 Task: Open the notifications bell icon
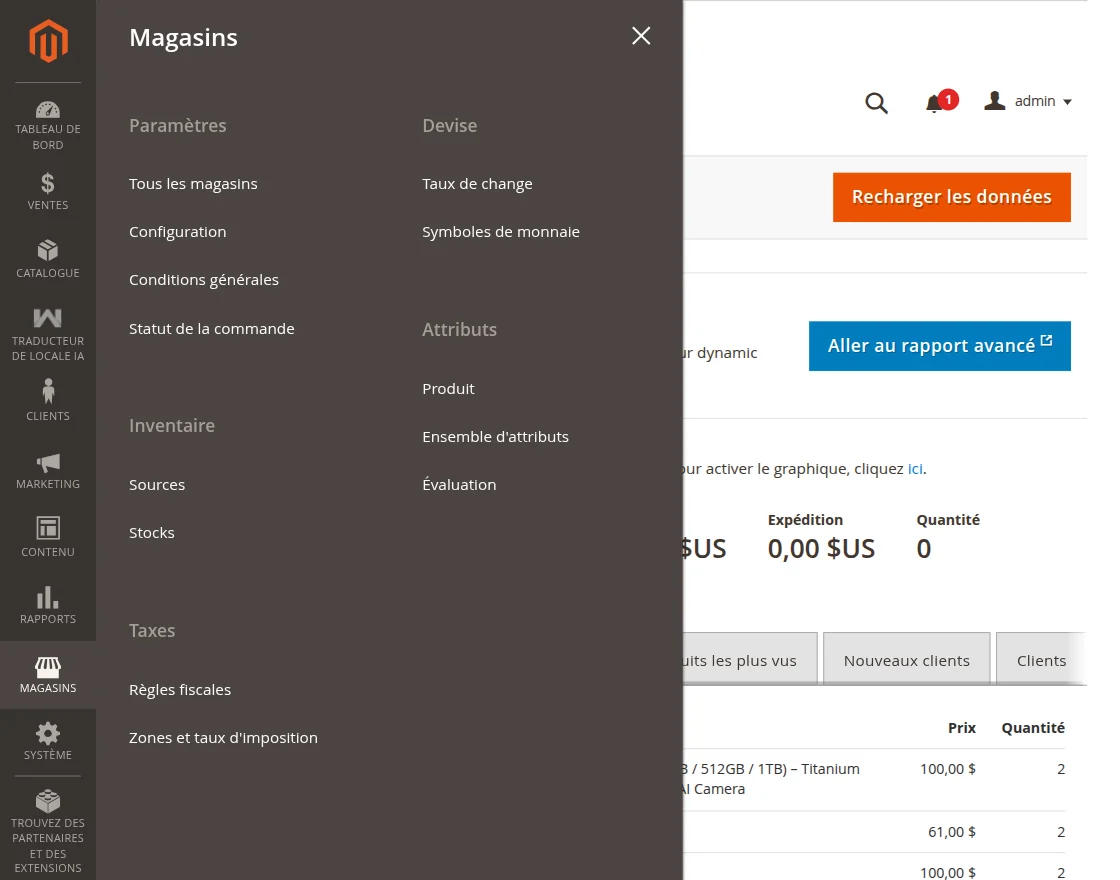pos(935,103)
